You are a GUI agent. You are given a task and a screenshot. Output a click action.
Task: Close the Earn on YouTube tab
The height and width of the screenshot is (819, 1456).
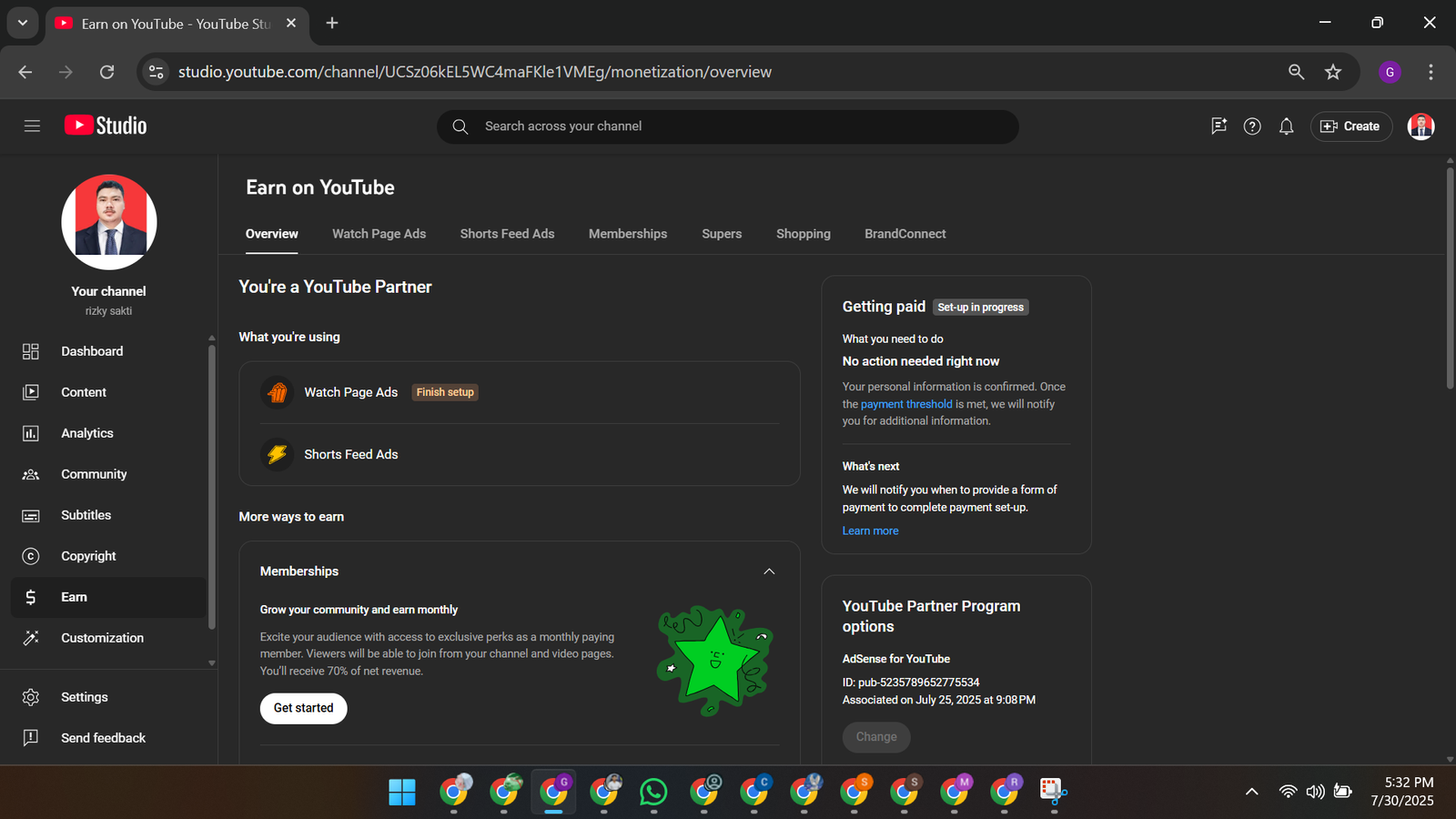[x=291, y=23]
